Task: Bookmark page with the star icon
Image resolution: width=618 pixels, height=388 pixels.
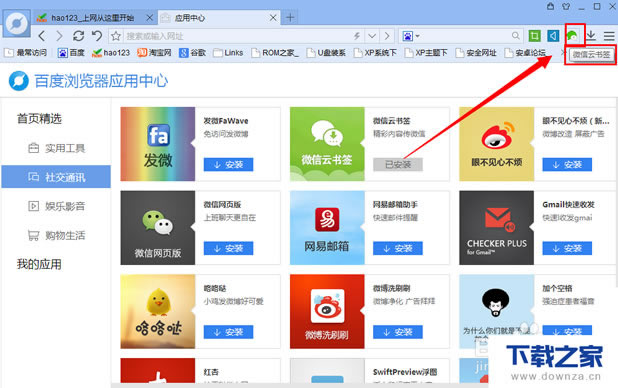Action: (x=115, y=36)
